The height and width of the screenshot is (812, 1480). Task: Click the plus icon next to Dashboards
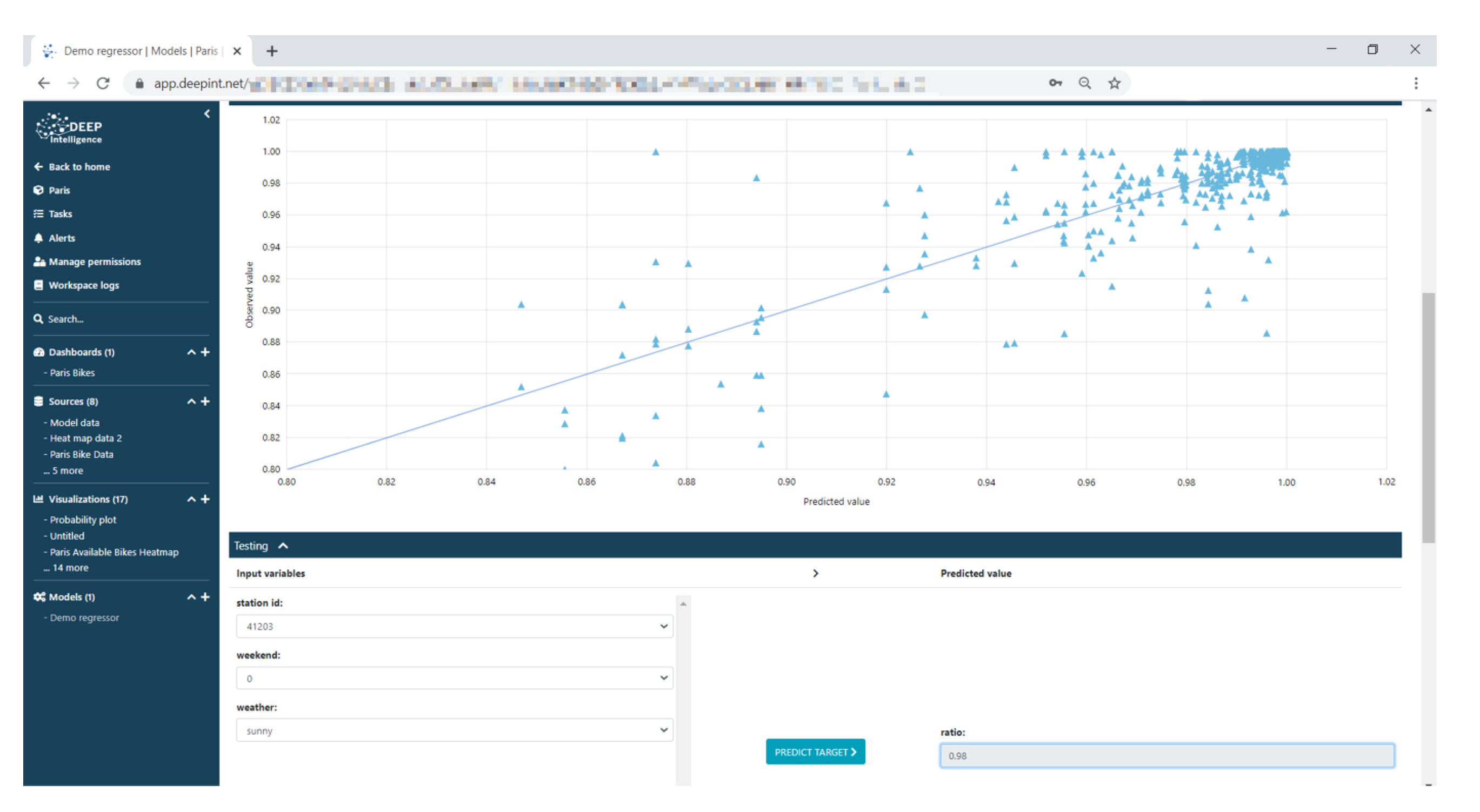pos(205,352)
